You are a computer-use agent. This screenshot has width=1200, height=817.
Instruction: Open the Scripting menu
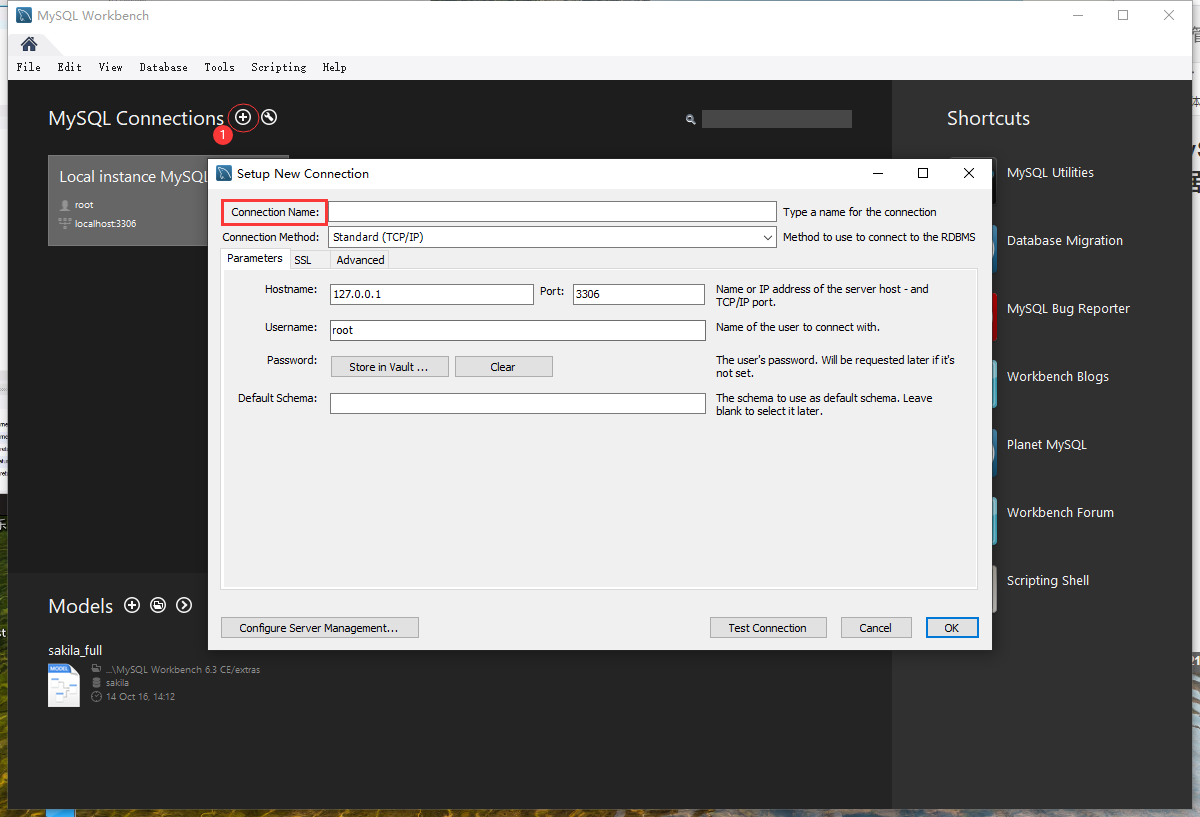click(x=279, y=67)
